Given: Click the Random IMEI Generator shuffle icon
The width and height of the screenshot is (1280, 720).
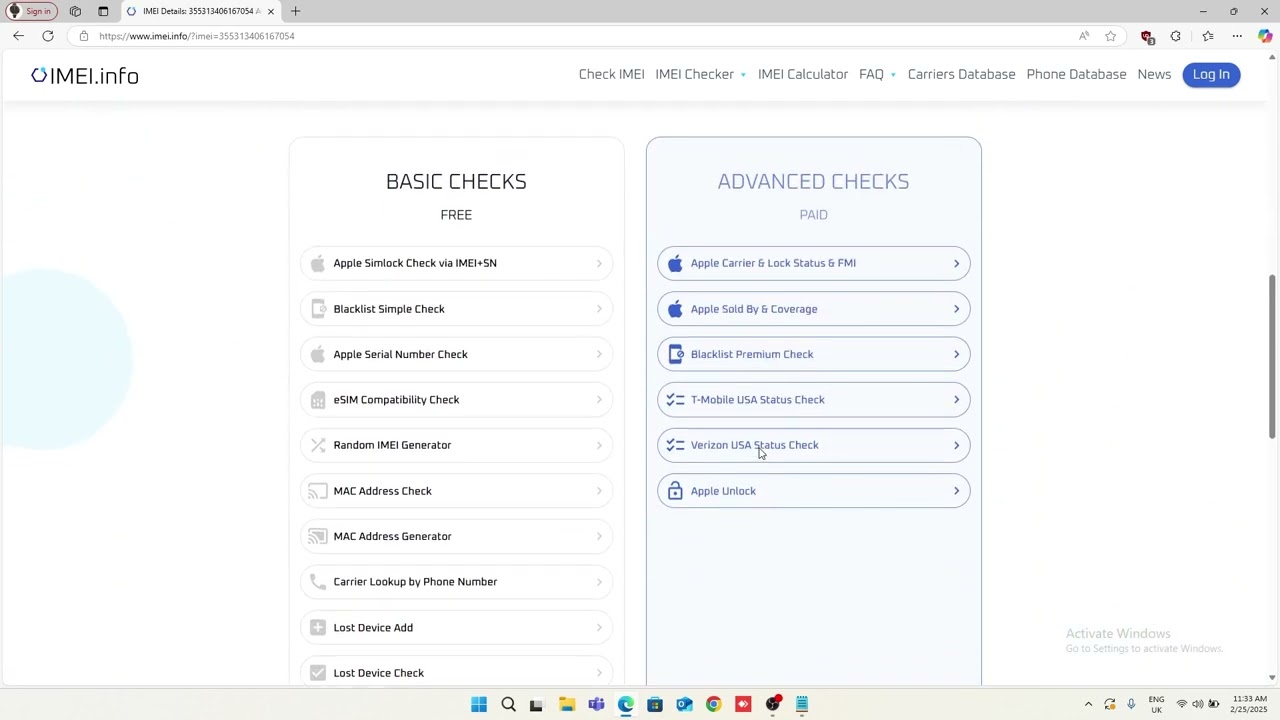Looking at the screenshot, I should point(318,445).
